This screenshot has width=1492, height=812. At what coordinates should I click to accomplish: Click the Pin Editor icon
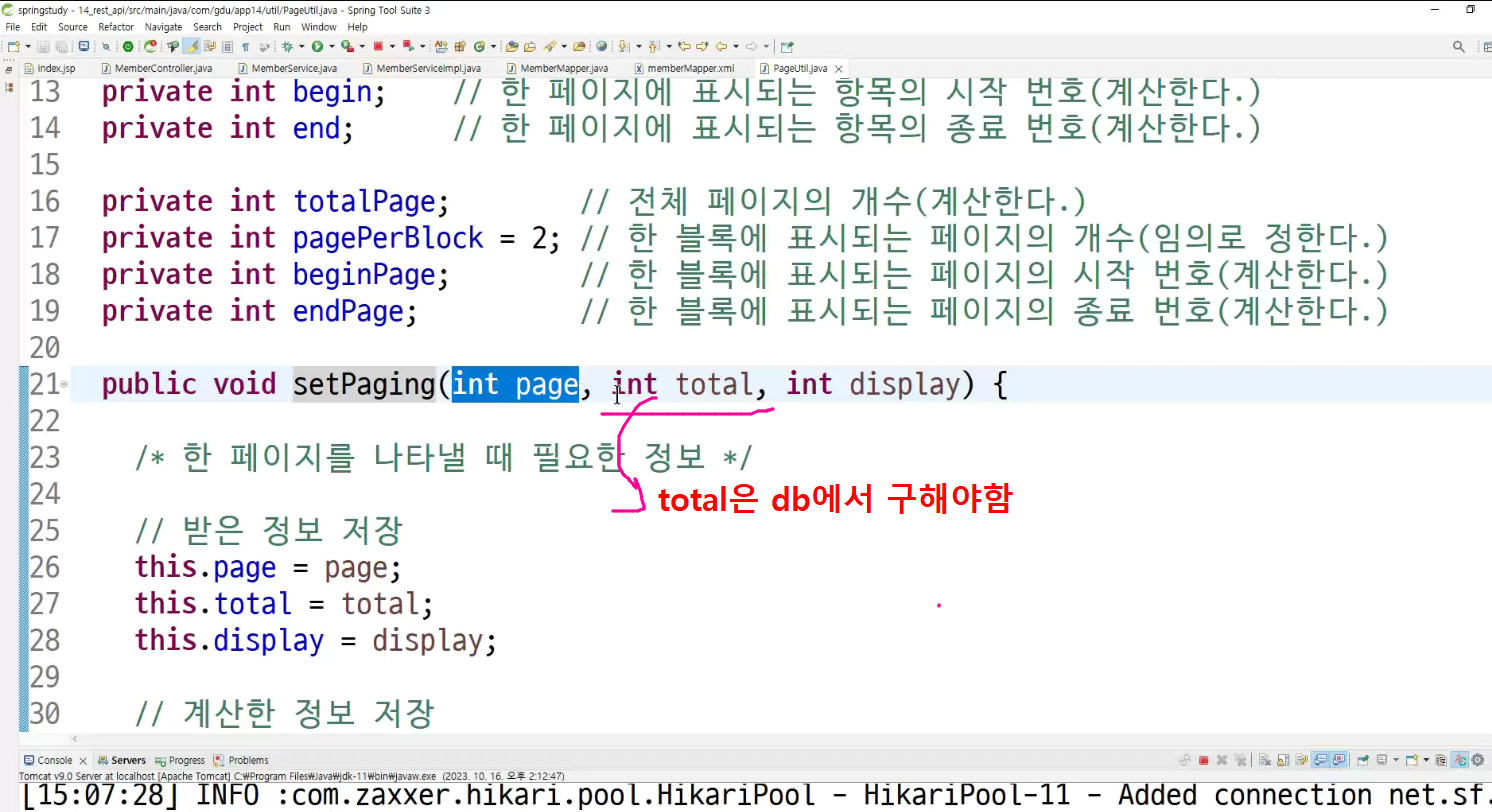pyautogui.click(x=787, y=46)
